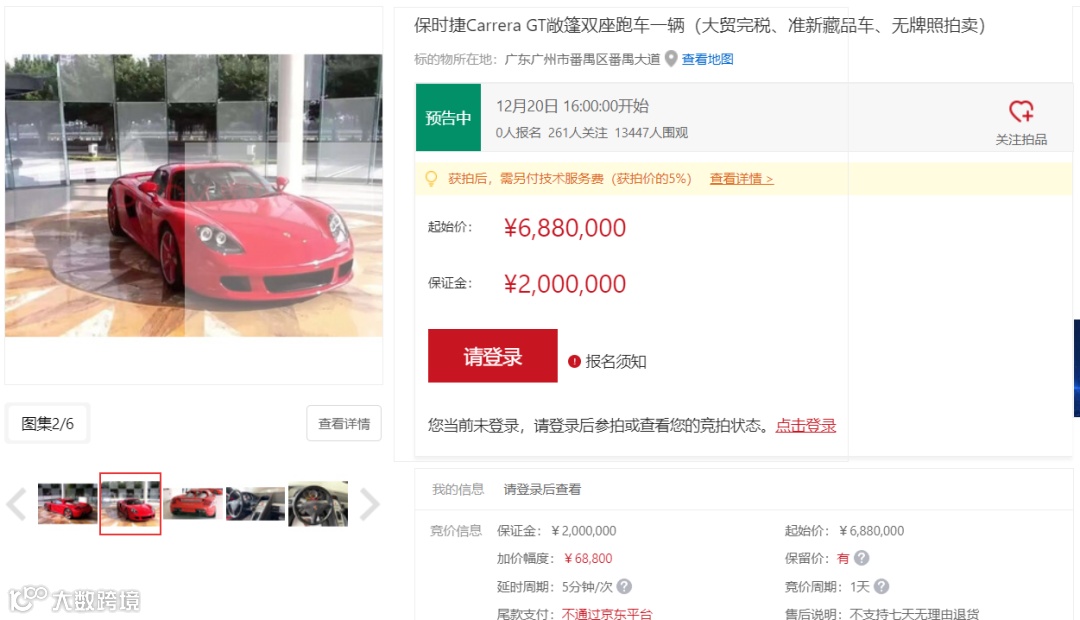The height and width of the screenshot is (620, 1080).
Task: Click the 点击登录 link
Action: point(805,426)
